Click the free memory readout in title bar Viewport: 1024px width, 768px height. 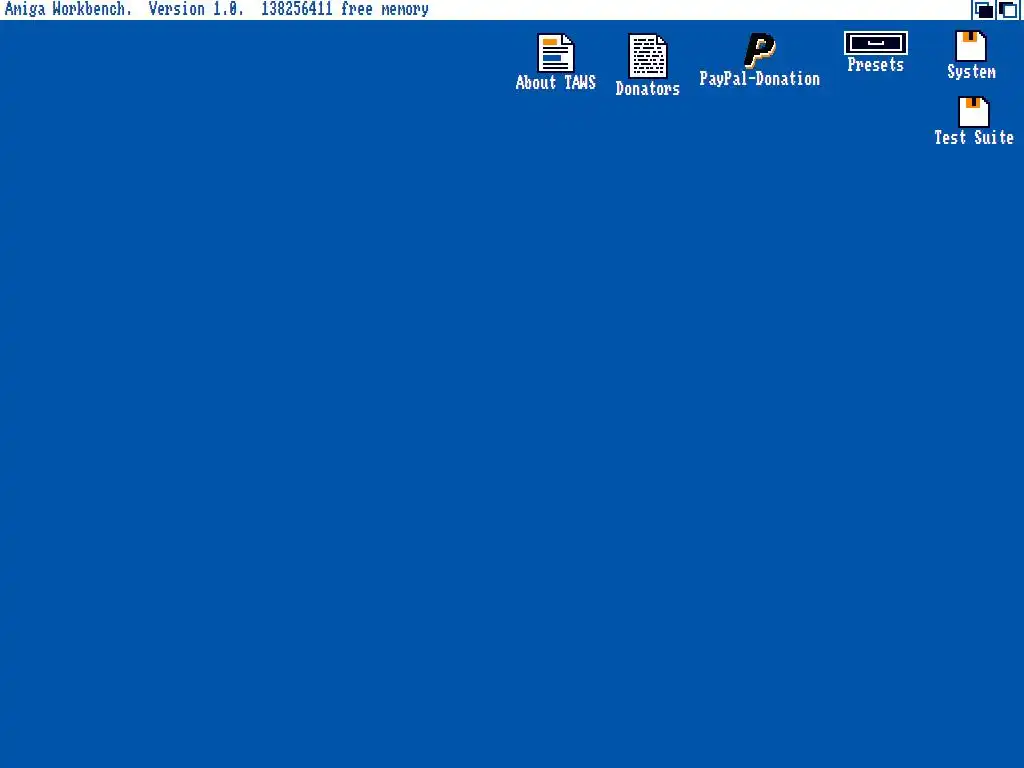point(345,9)
